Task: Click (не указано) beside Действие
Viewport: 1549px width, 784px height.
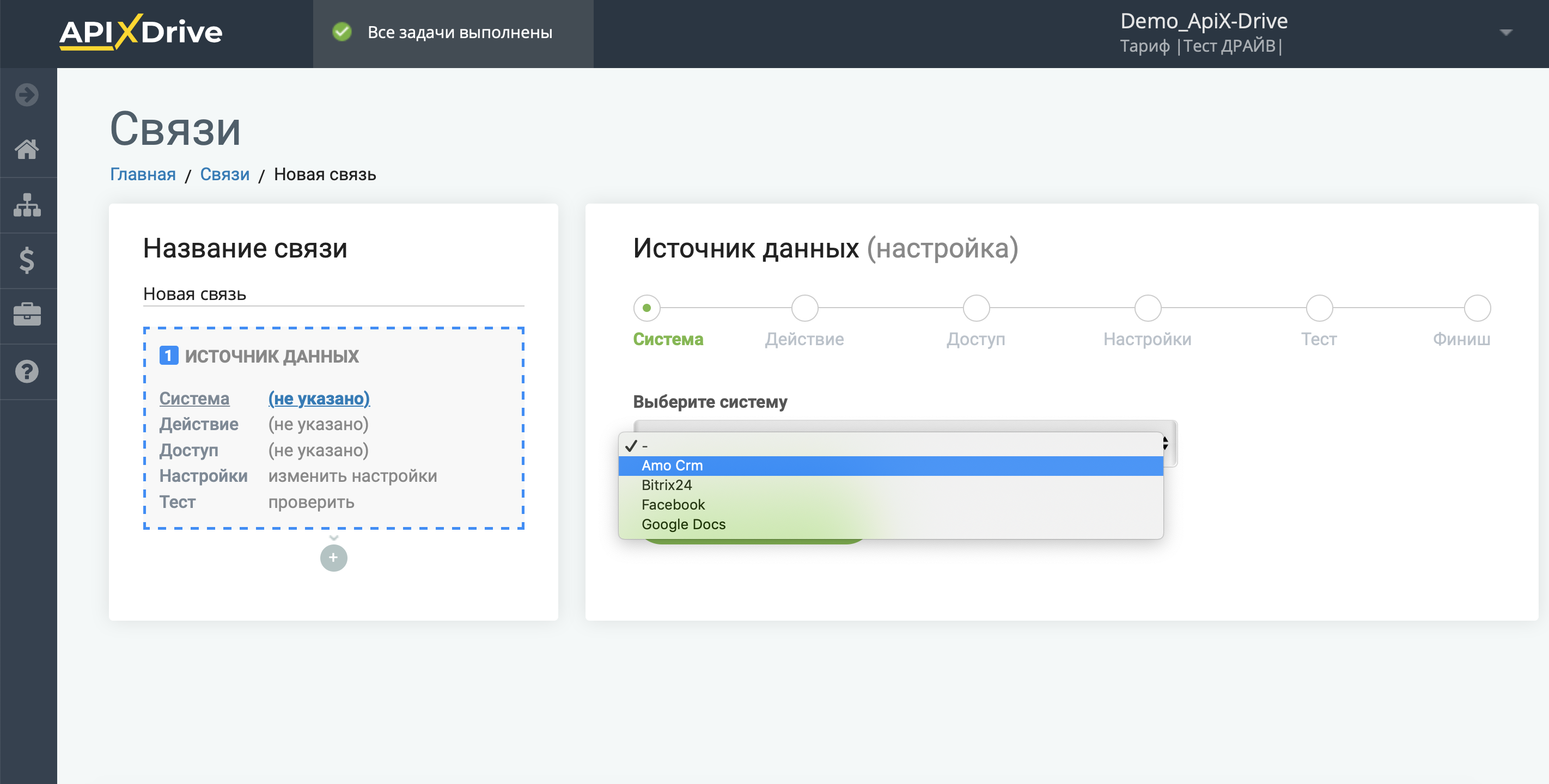Action: coord(318,424)
